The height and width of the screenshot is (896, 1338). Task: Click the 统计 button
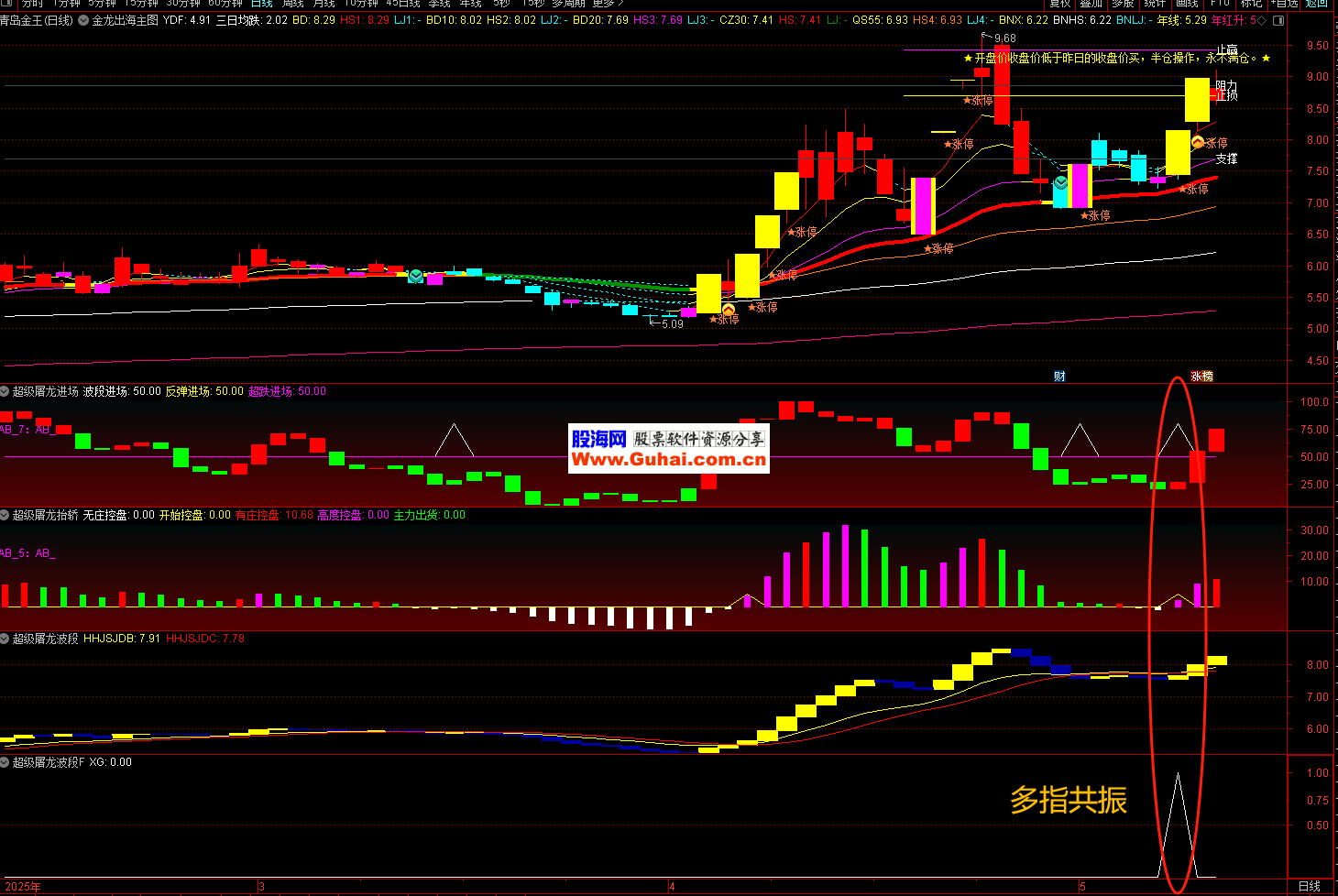tap(1156, 4)
